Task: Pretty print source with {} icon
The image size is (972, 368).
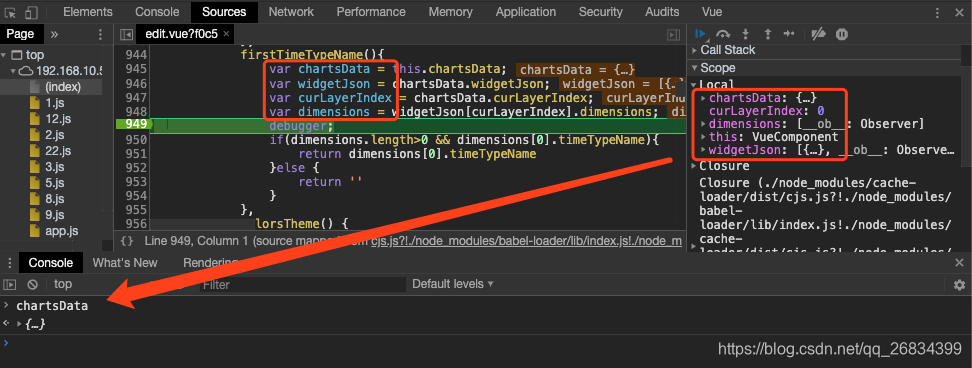Action: (126, 240)
